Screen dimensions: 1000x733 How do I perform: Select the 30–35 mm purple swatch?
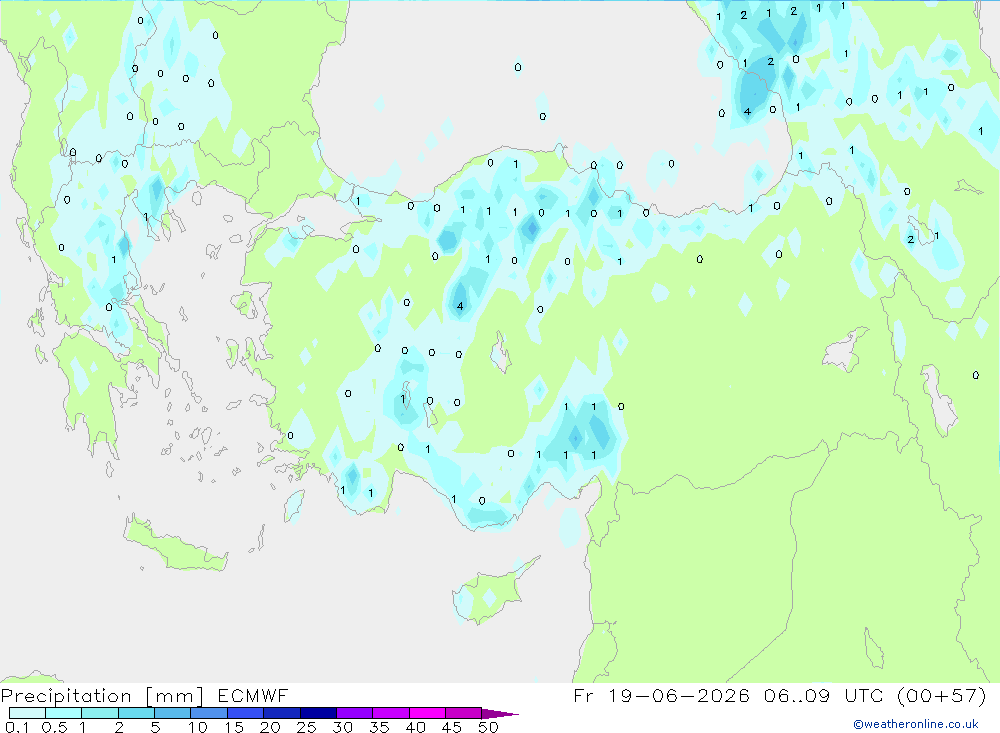355,713
